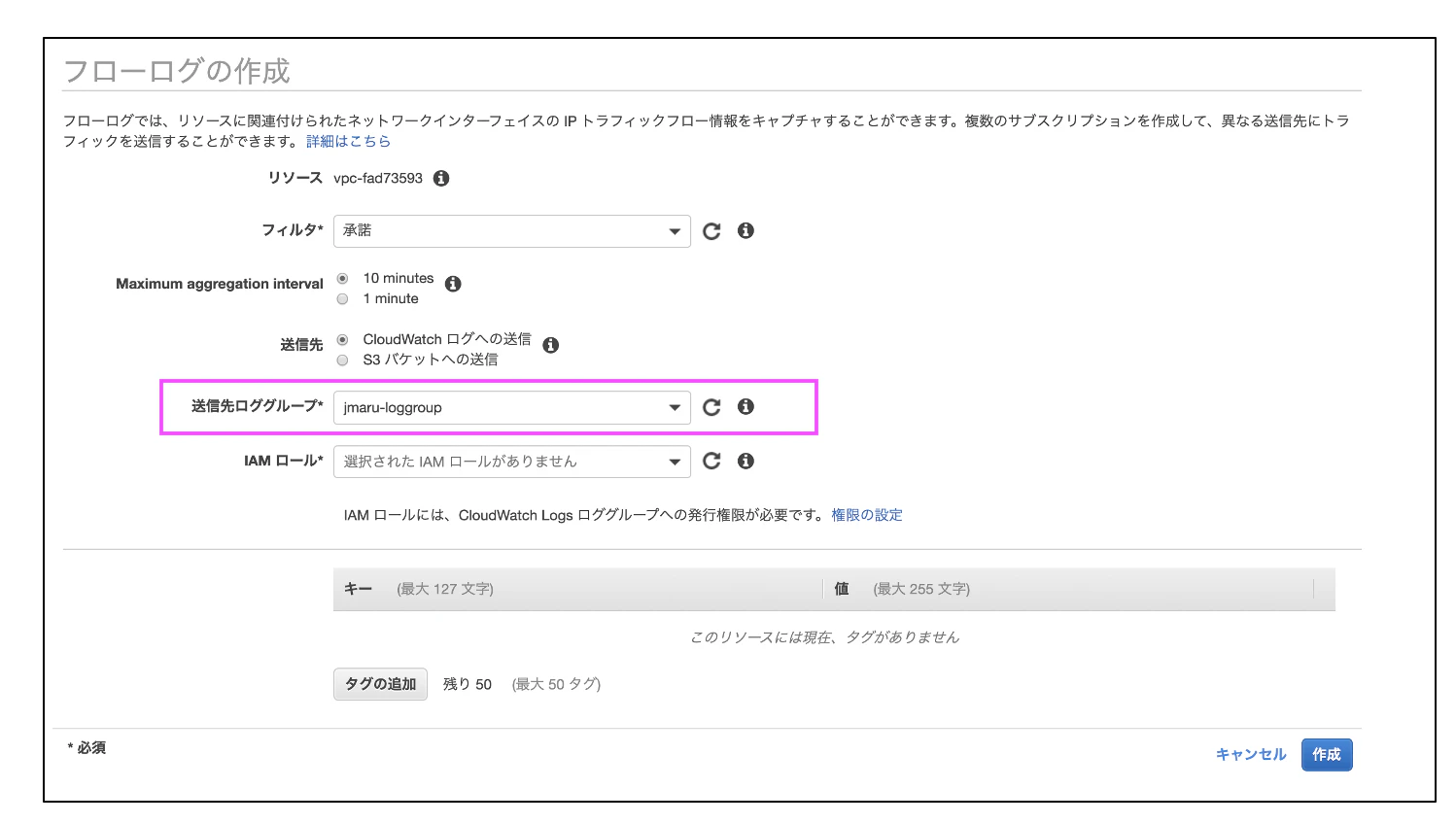1456x824 pixels.
Task: Open the Maximum aggregation interval info tooltip
Action: [x=453, y=284]
